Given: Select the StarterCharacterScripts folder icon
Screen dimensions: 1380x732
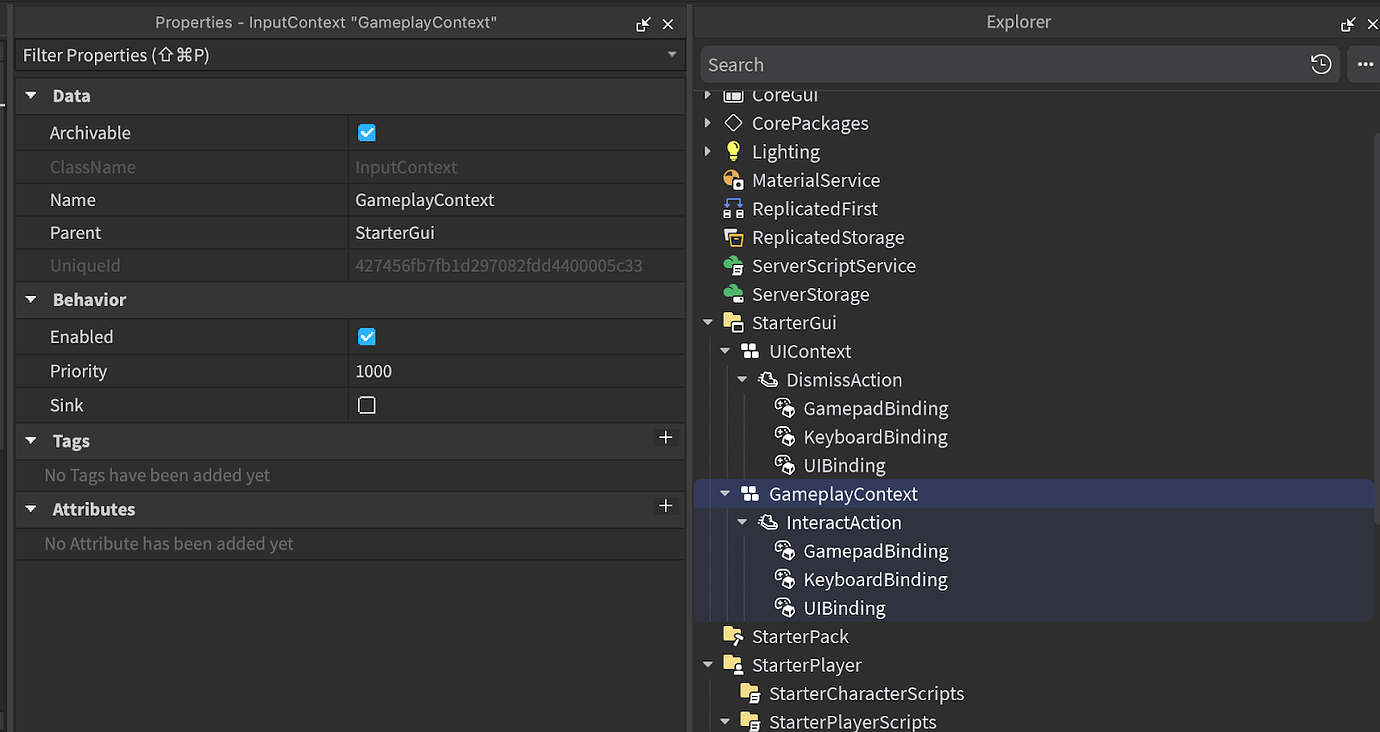Looking at the screenshot, I should click(750, 693).
